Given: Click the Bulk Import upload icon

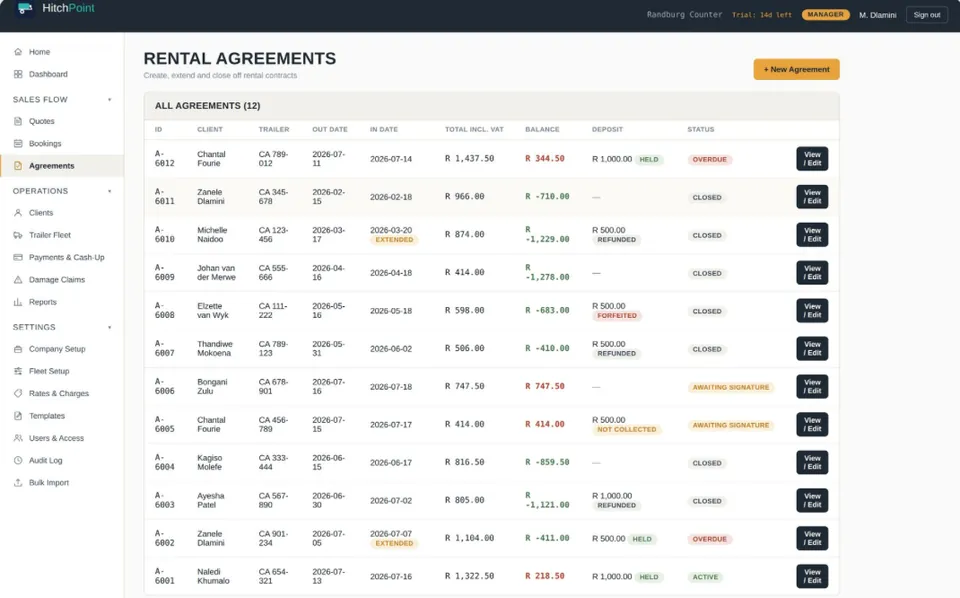Looking at the screenshot, I should 18,482.
